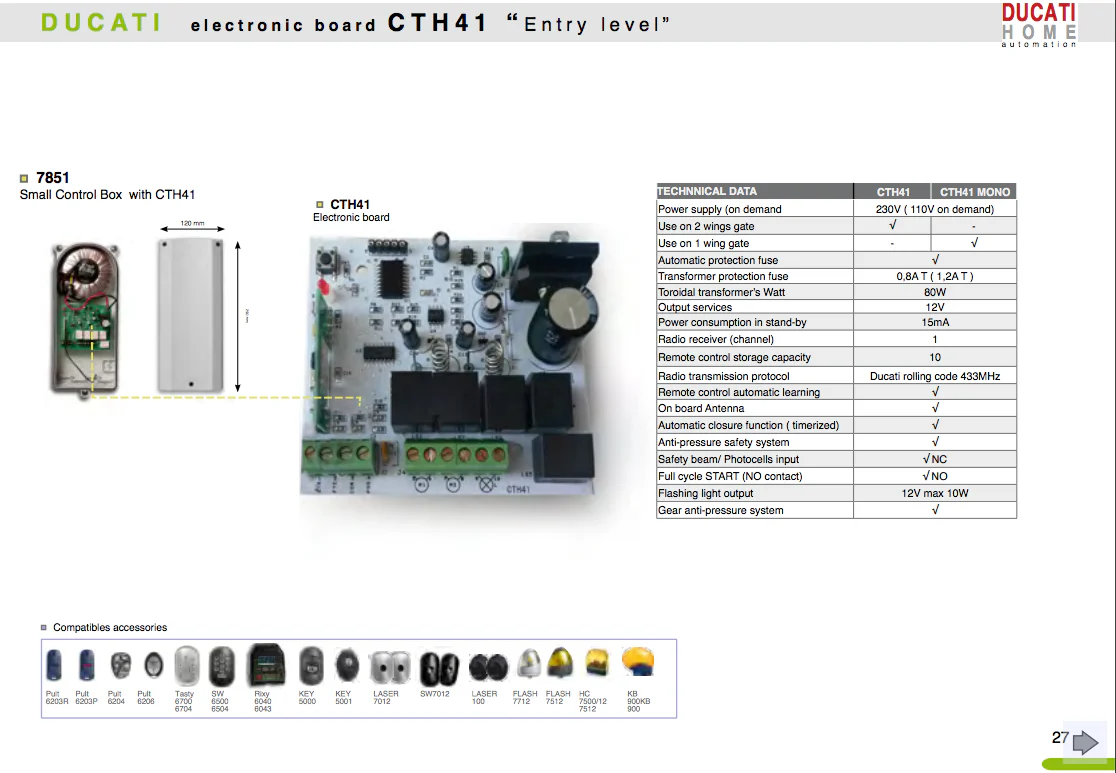
Task: Select the KEY 5000 key switch icon
Action: (x=309, y=664)
